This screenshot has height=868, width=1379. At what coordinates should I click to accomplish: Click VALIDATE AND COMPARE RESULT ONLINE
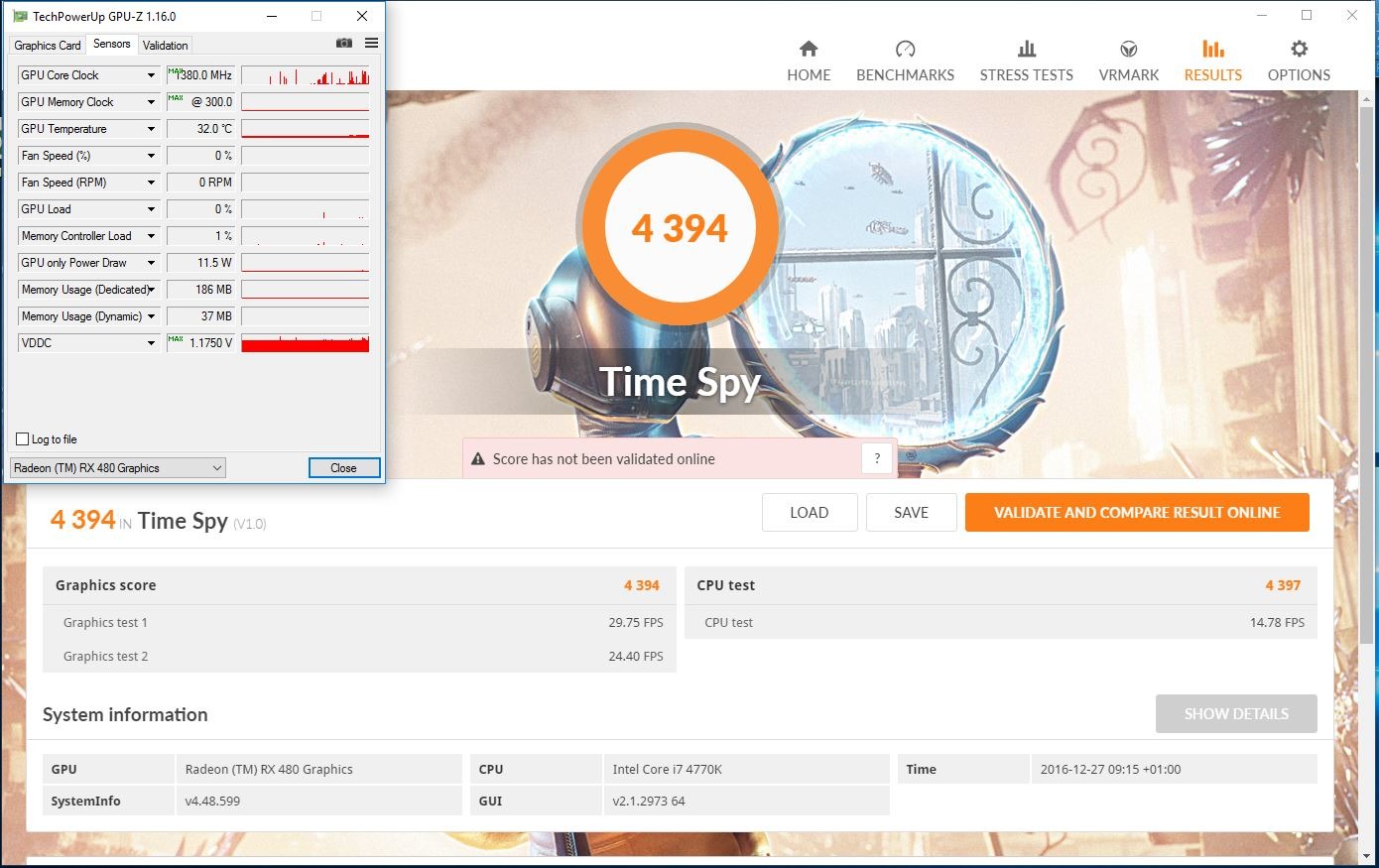[1137, 513]
